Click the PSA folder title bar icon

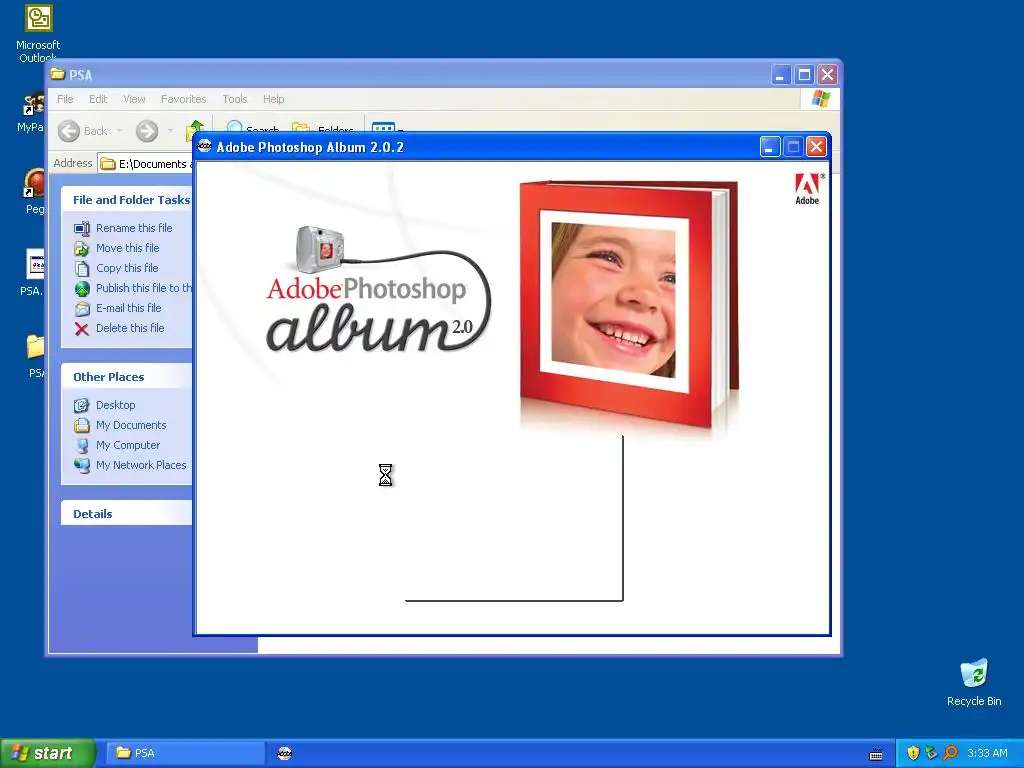point(58,74)
